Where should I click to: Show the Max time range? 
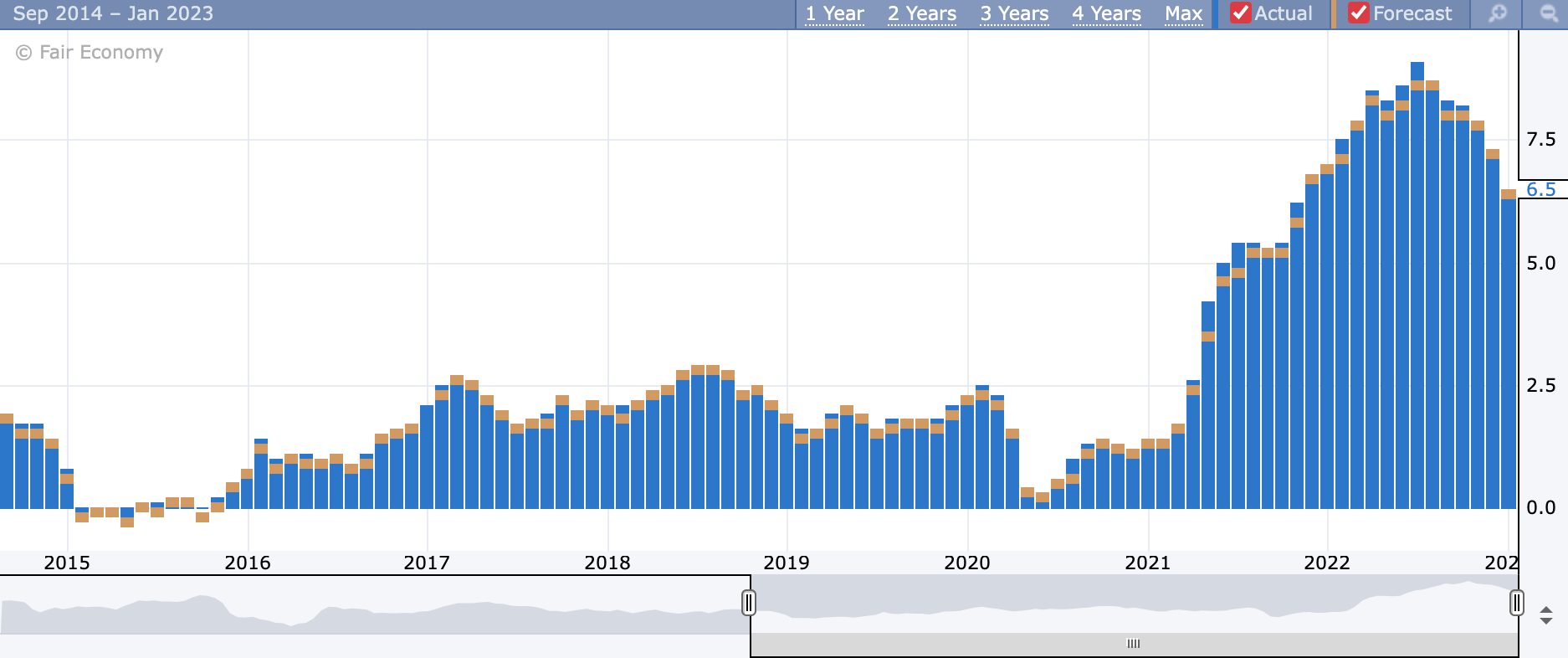point(1183,14)
